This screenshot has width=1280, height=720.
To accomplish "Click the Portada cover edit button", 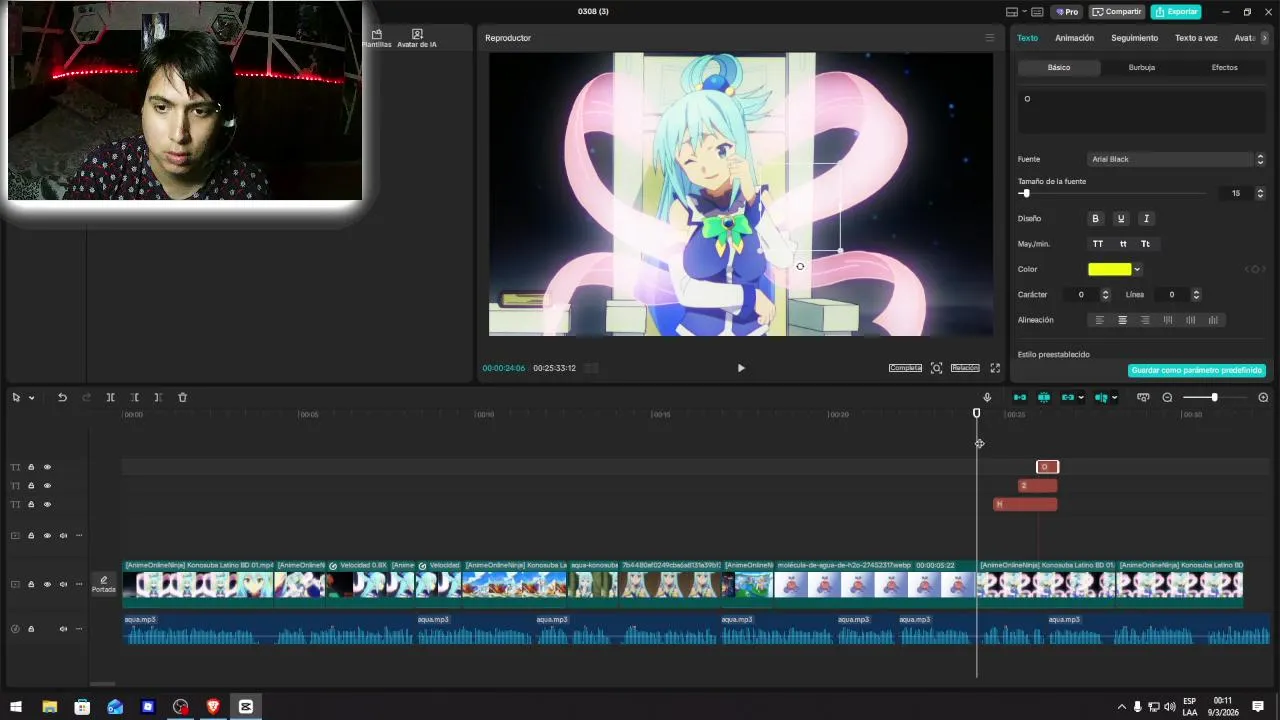I will [104, 584].
